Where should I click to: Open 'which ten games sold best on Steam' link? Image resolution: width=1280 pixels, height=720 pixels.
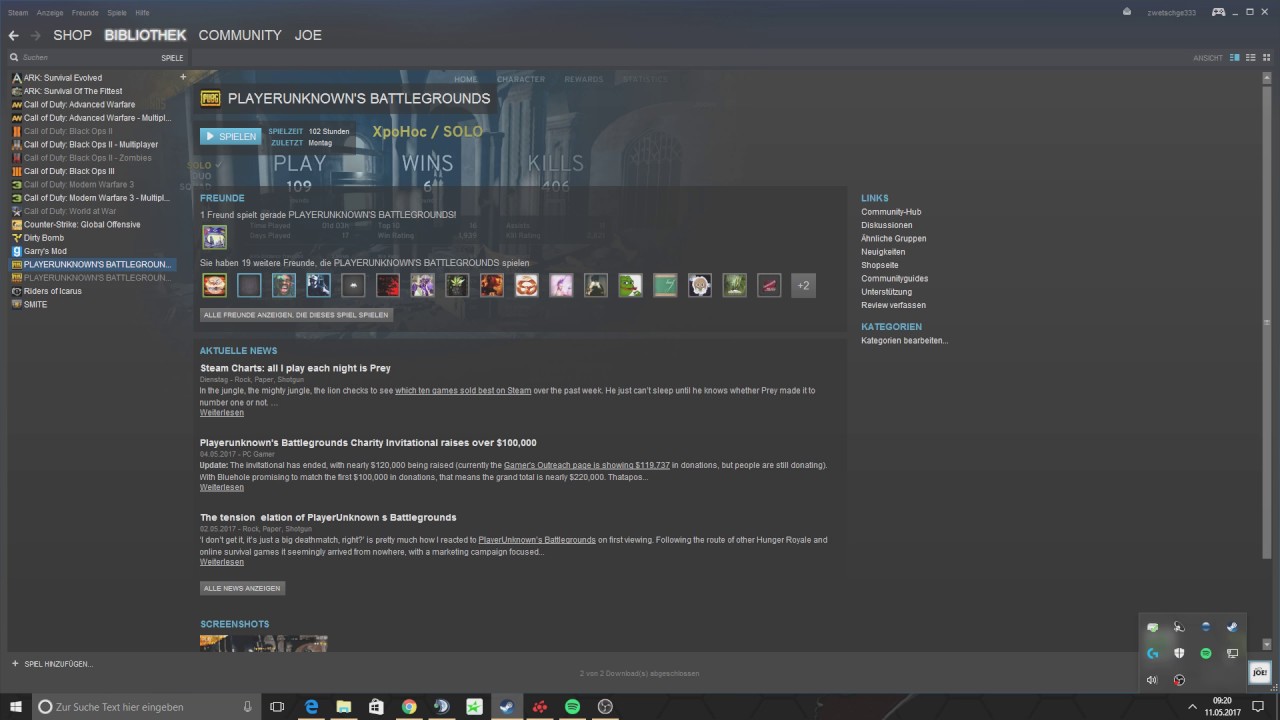coord(463,390)
